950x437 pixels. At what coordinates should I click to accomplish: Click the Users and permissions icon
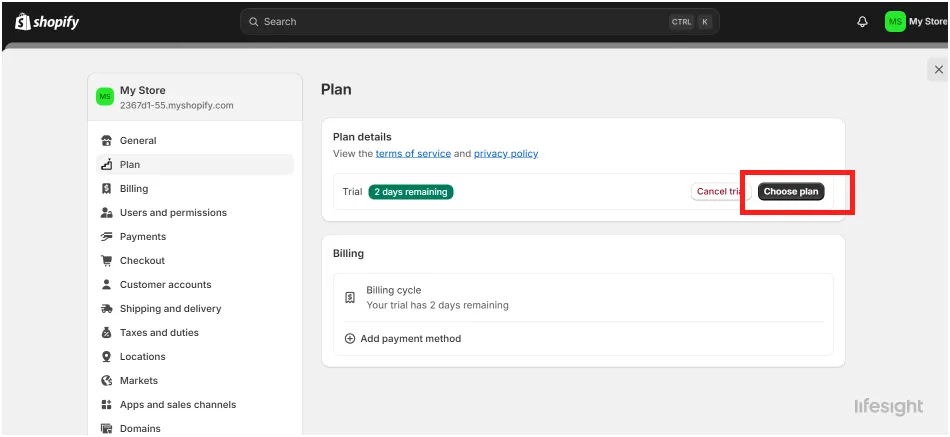point(107,213)
